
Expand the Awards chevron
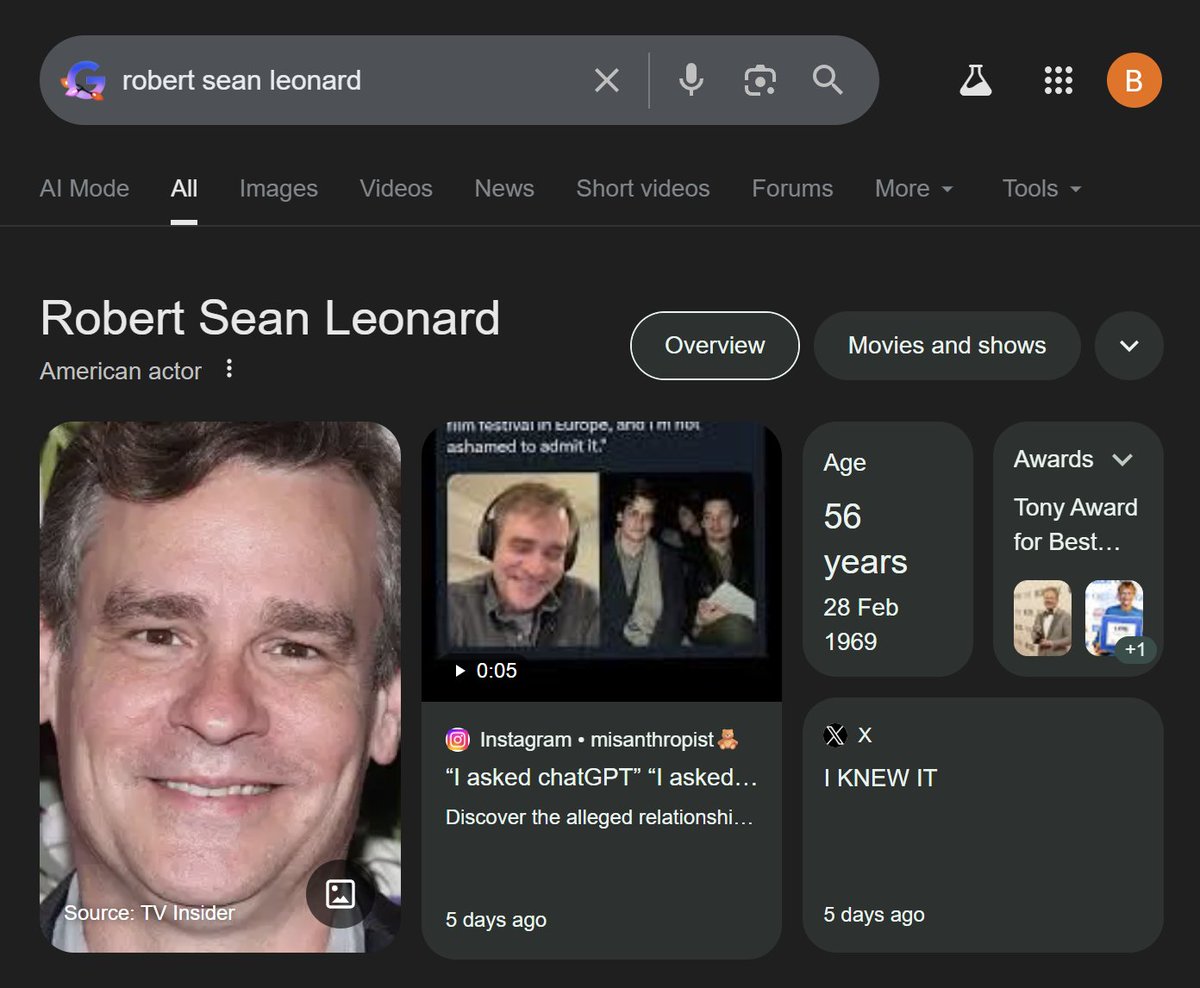point(1122,459)
